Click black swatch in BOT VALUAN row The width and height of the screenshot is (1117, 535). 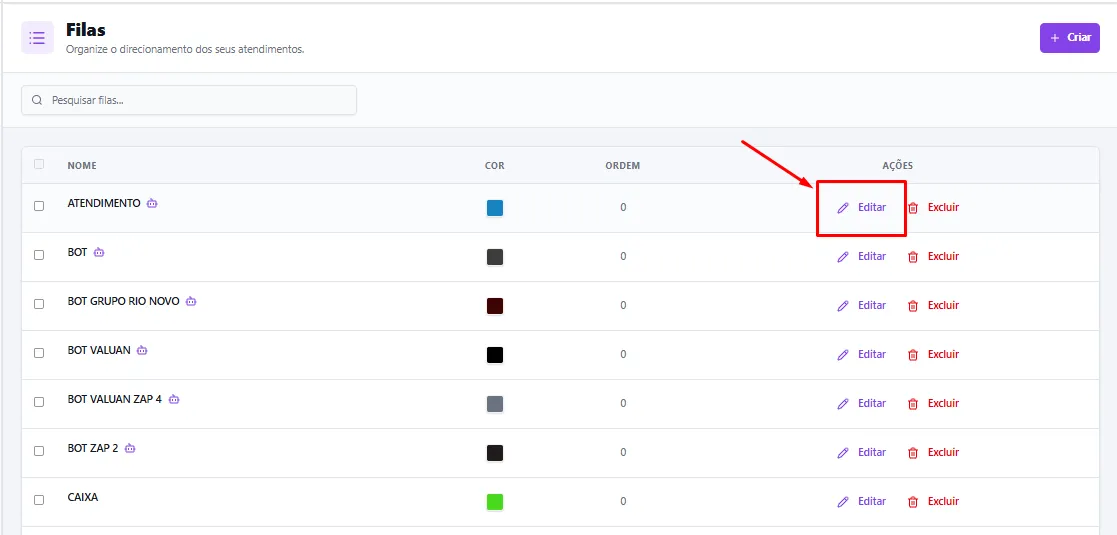(x=495, y=355)
